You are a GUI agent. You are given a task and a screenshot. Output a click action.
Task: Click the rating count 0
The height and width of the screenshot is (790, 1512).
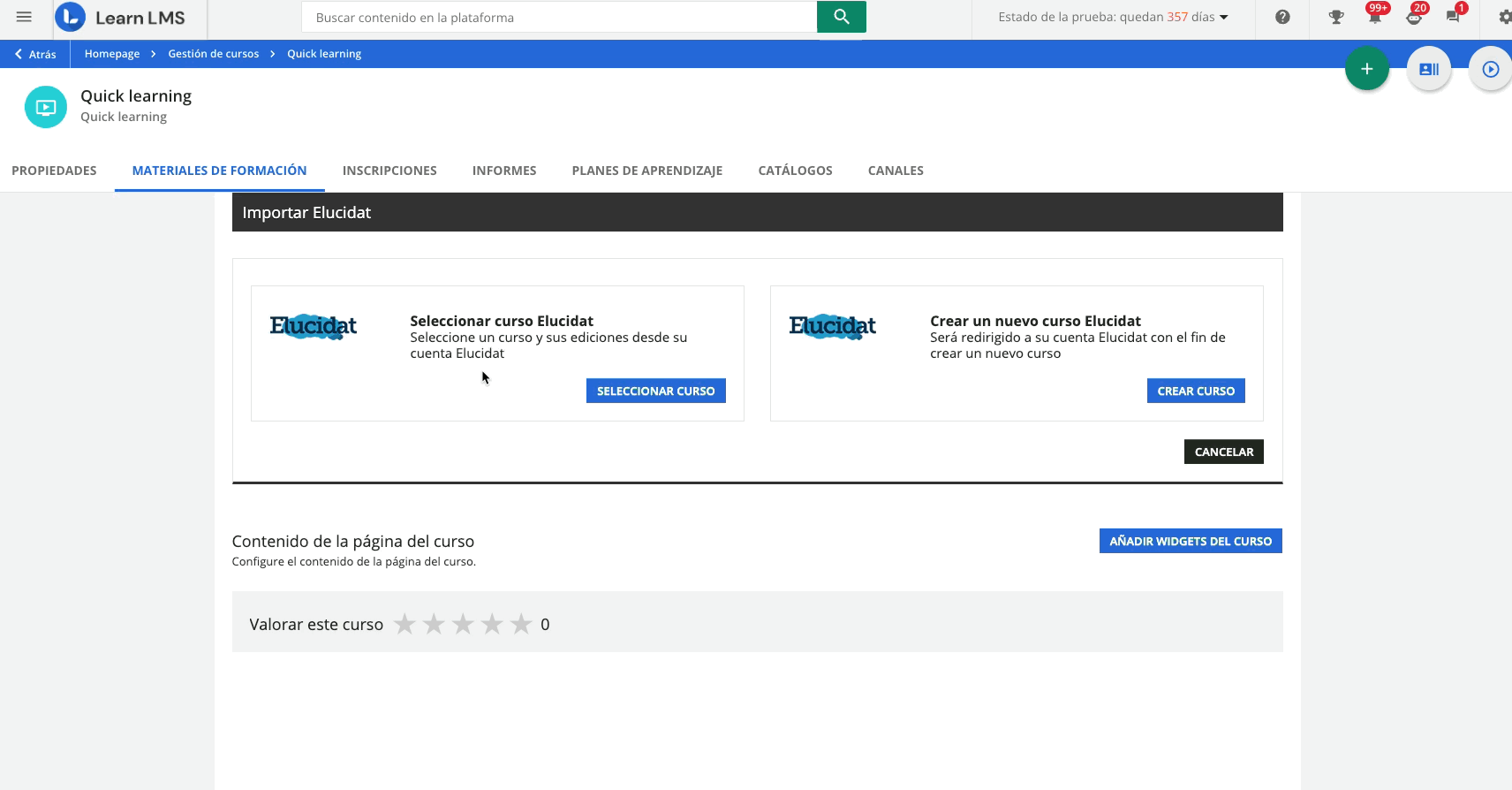point(545,625)
